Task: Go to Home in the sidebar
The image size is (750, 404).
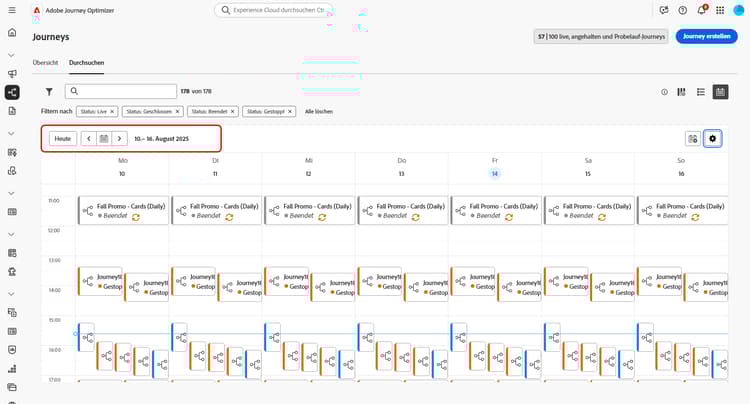Action: [12, 33]
